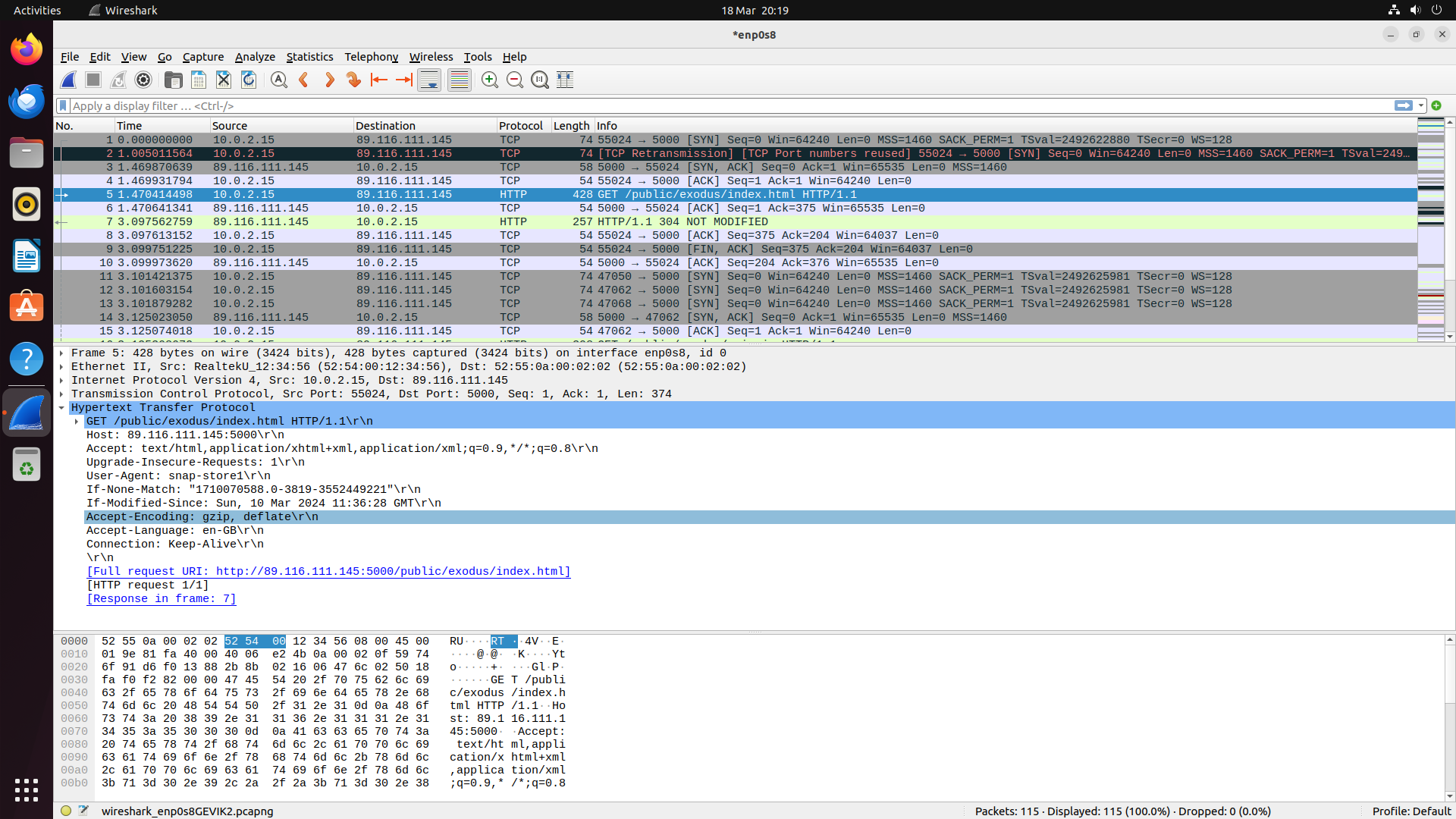The width and height of the screenshot is (1456, 819).
Task: Show applications grid in the dock
Action: click(x=27, y=789)
